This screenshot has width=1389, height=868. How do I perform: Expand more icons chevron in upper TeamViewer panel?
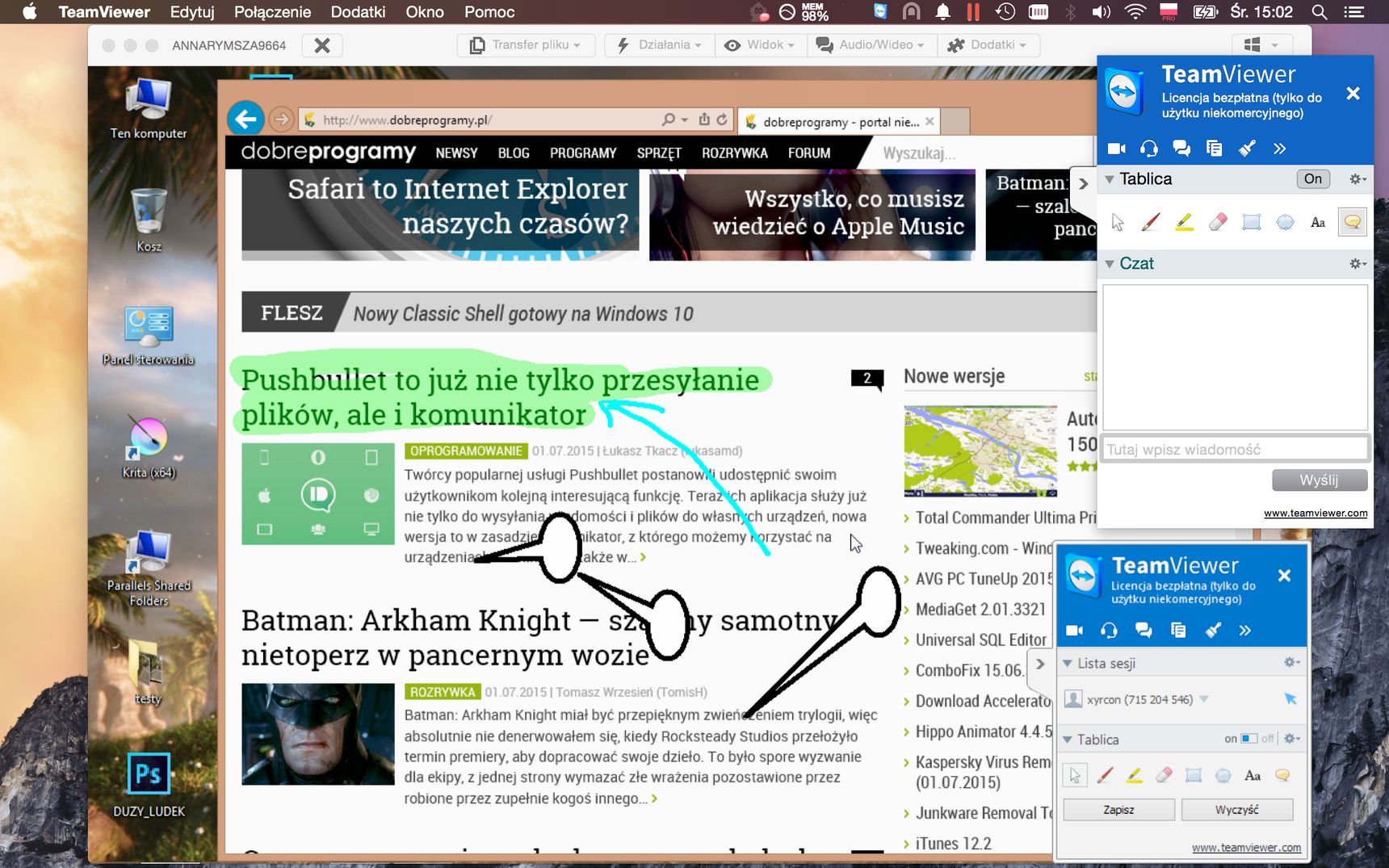(x=1279, y=149)
